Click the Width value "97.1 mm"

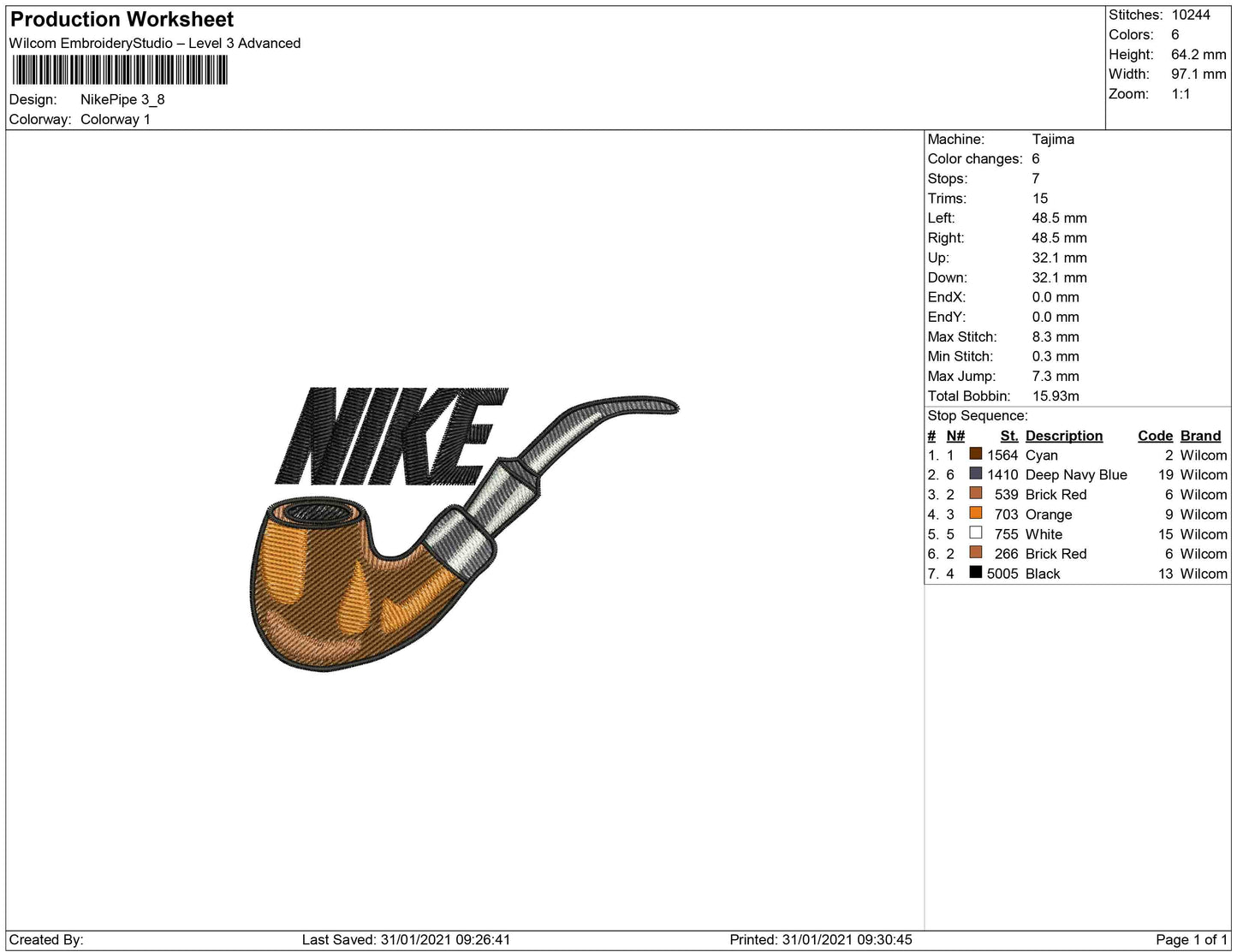coord(1198,74)
